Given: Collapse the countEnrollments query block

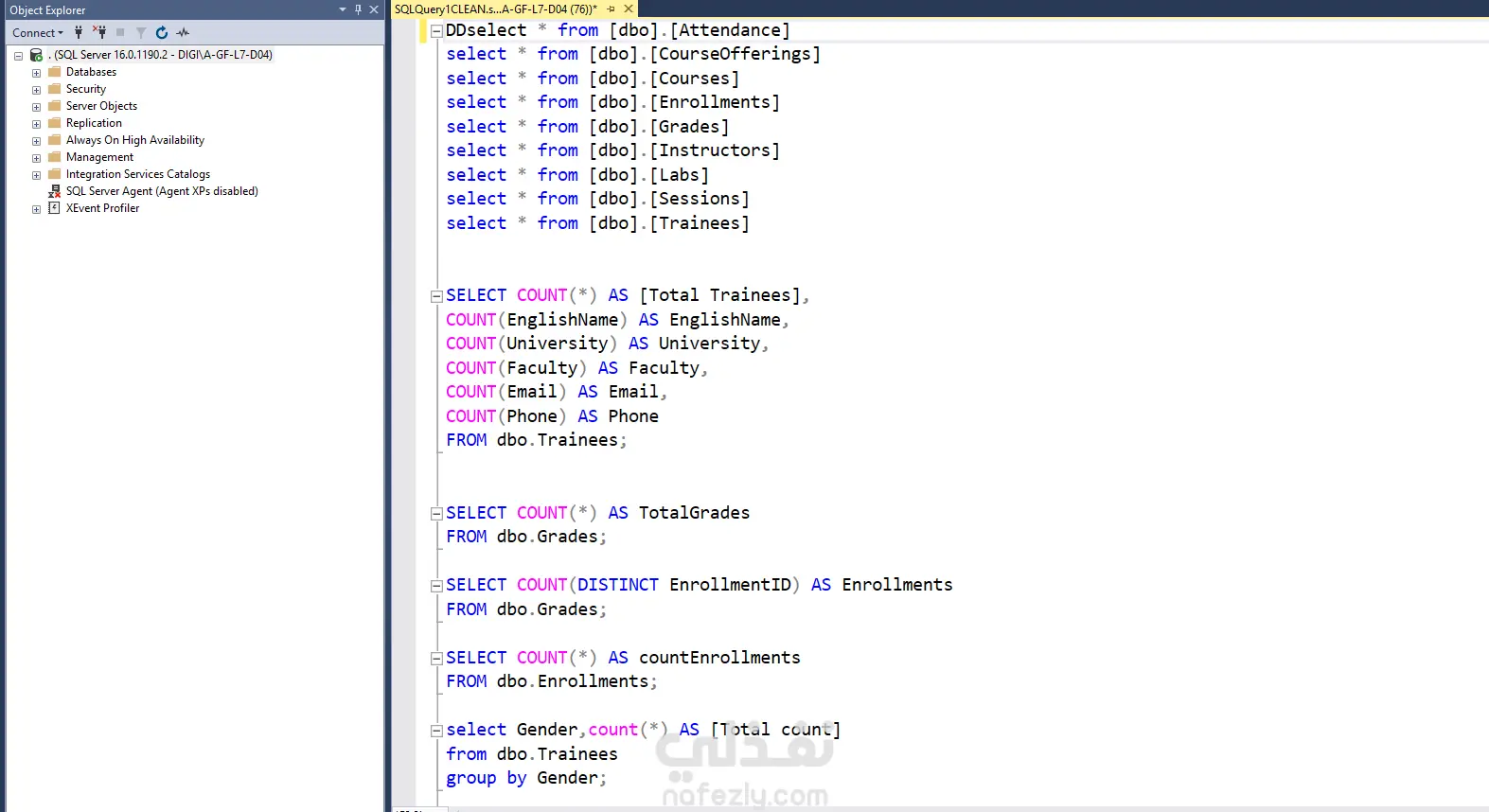Looking at the screenshot, I should click(436, 659).
